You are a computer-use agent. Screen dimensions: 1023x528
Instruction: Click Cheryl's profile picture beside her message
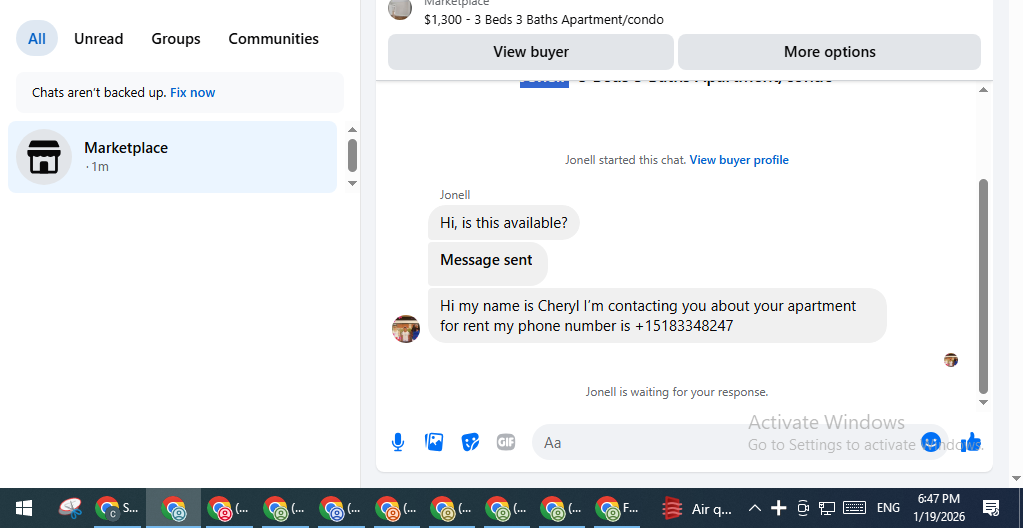pyautogui.click(x=406, y=329)
